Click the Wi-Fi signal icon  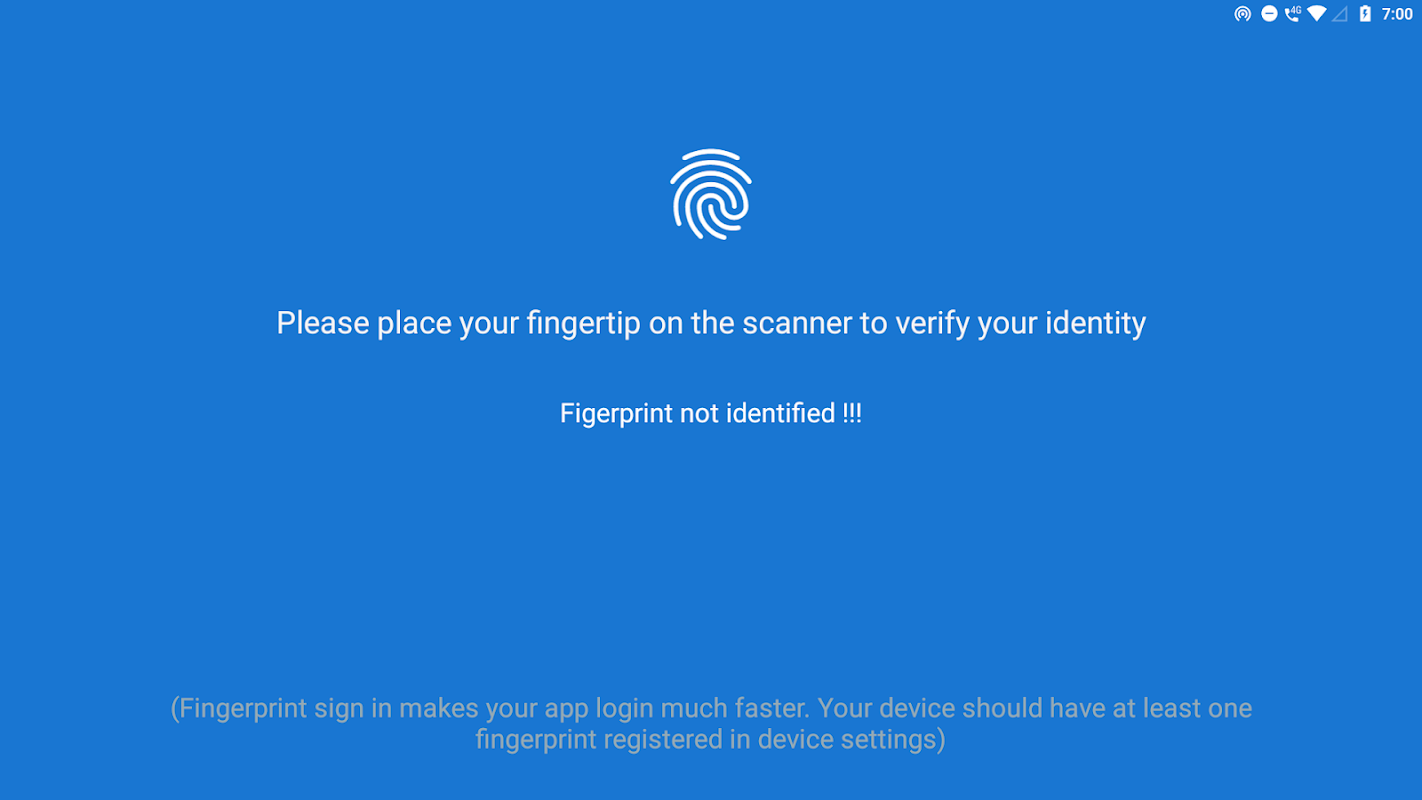pyautogui.click(x=1316, y=14)
